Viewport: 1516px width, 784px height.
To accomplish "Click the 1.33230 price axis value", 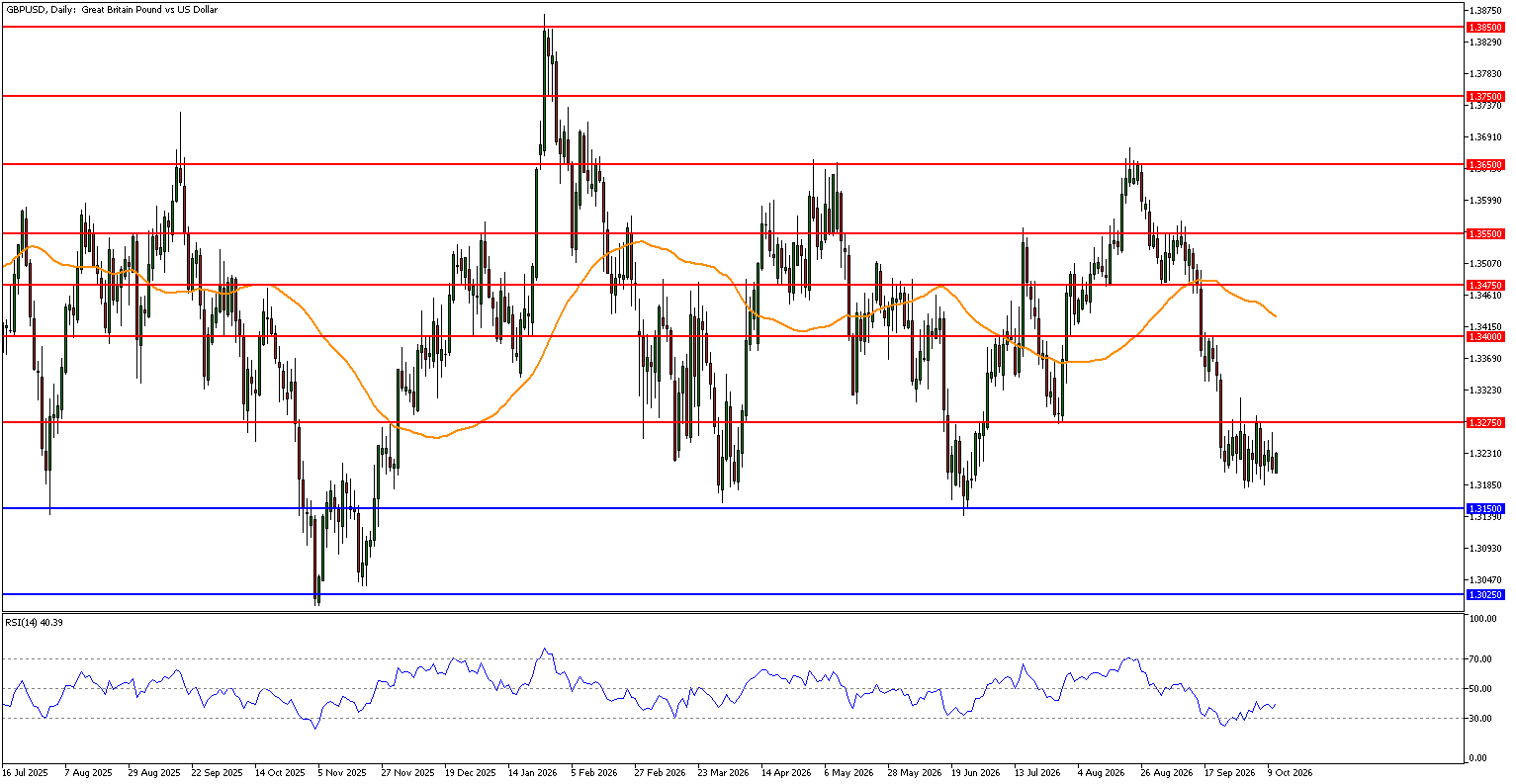I will coord(1485,391).
